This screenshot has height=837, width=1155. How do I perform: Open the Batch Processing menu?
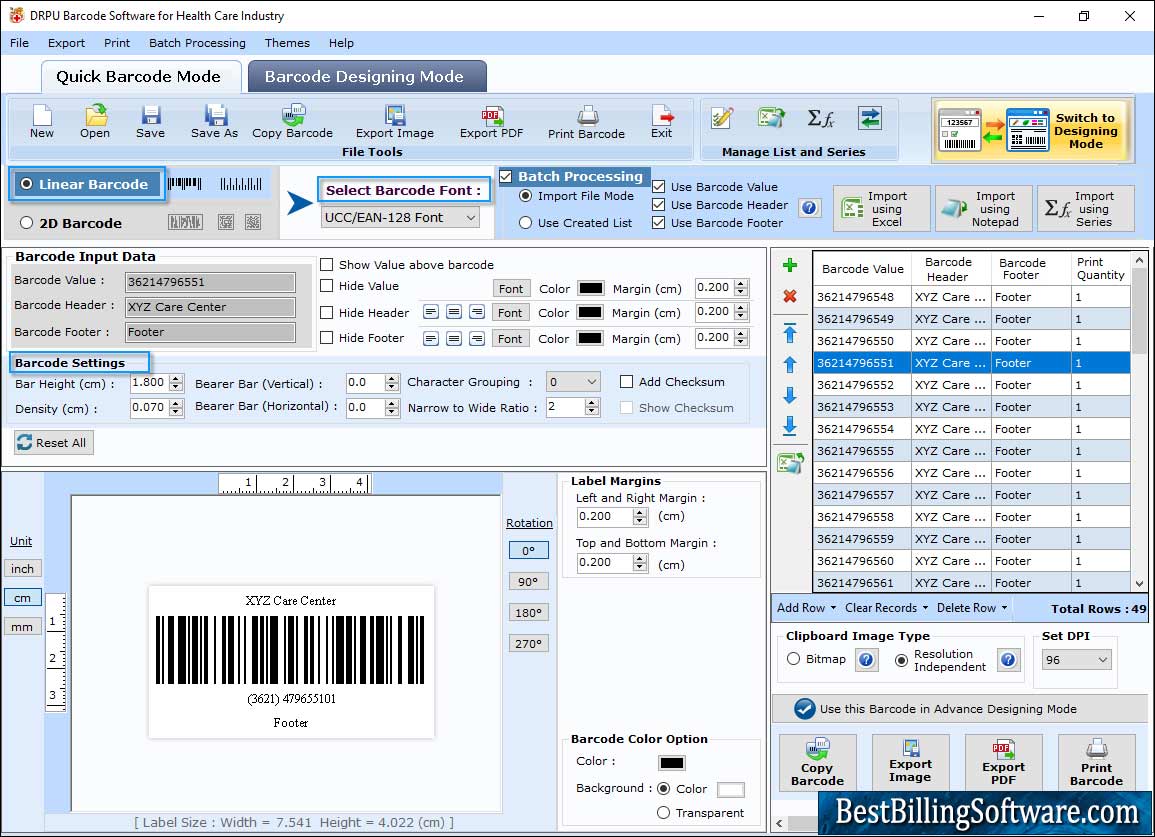click(x=197, y=43)
